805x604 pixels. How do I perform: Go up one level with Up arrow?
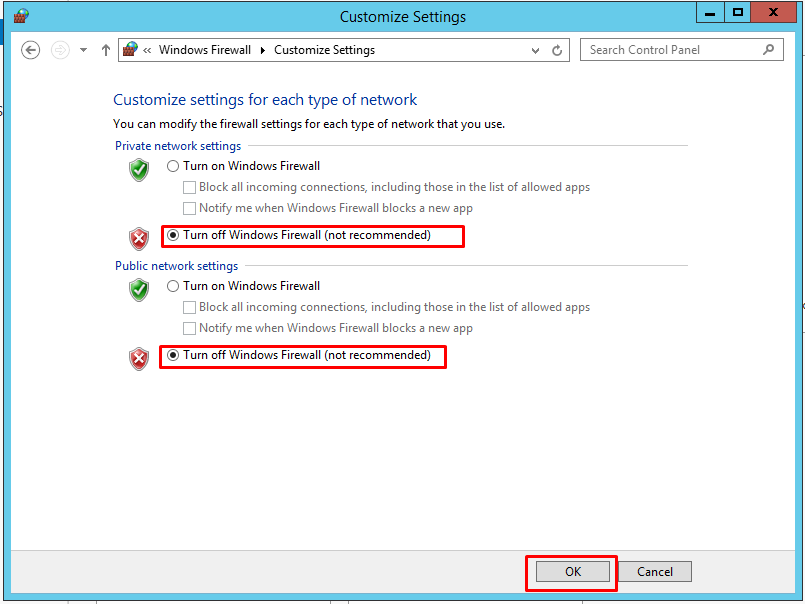pyautogui.click(x=106, y=50)
